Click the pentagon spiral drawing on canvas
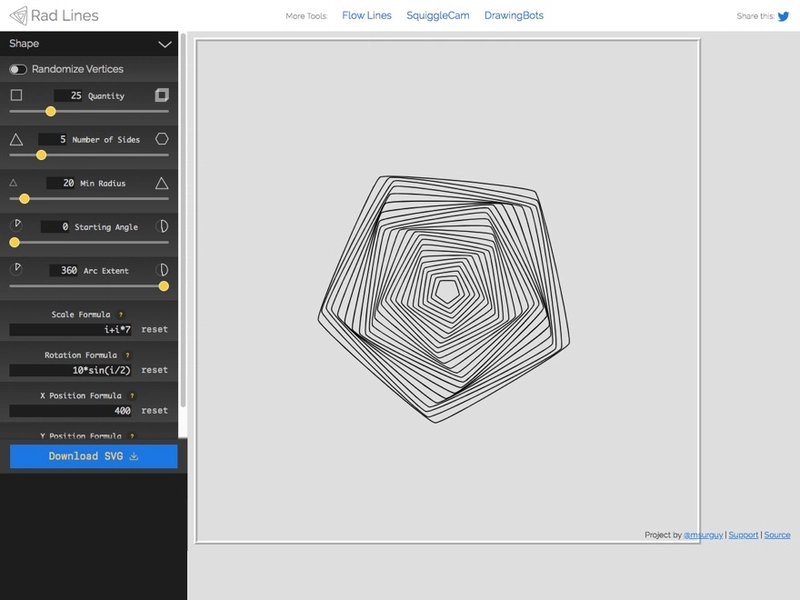The width and height of the screenshot is (800, 600). point(444,299)
